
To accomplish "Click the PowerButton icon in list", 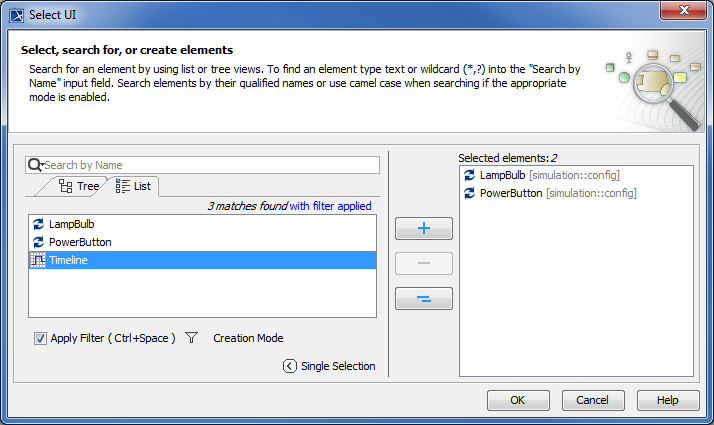I will click(x=38, y=242).
